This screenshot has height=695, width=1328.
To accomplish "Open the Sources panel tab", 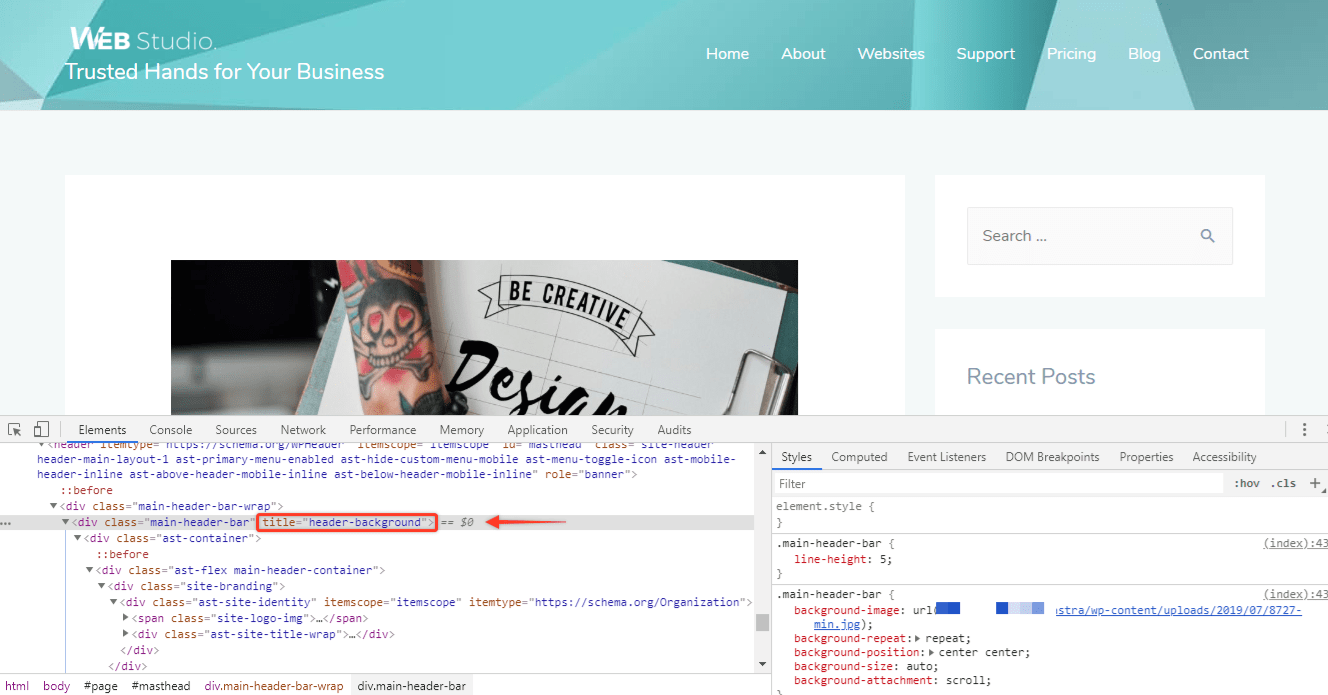I will [x=236, y=430].
